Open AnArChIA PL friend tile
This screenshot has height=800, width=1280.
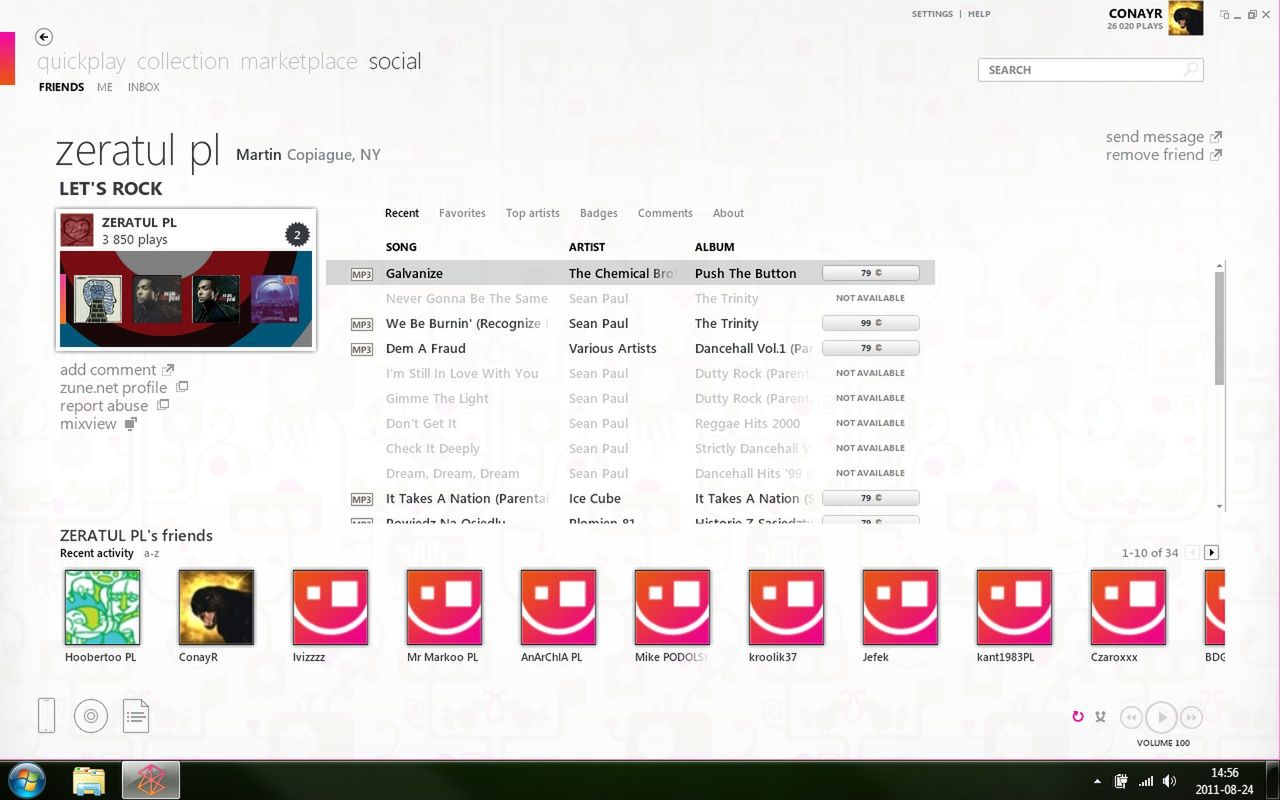coord(558,607)
